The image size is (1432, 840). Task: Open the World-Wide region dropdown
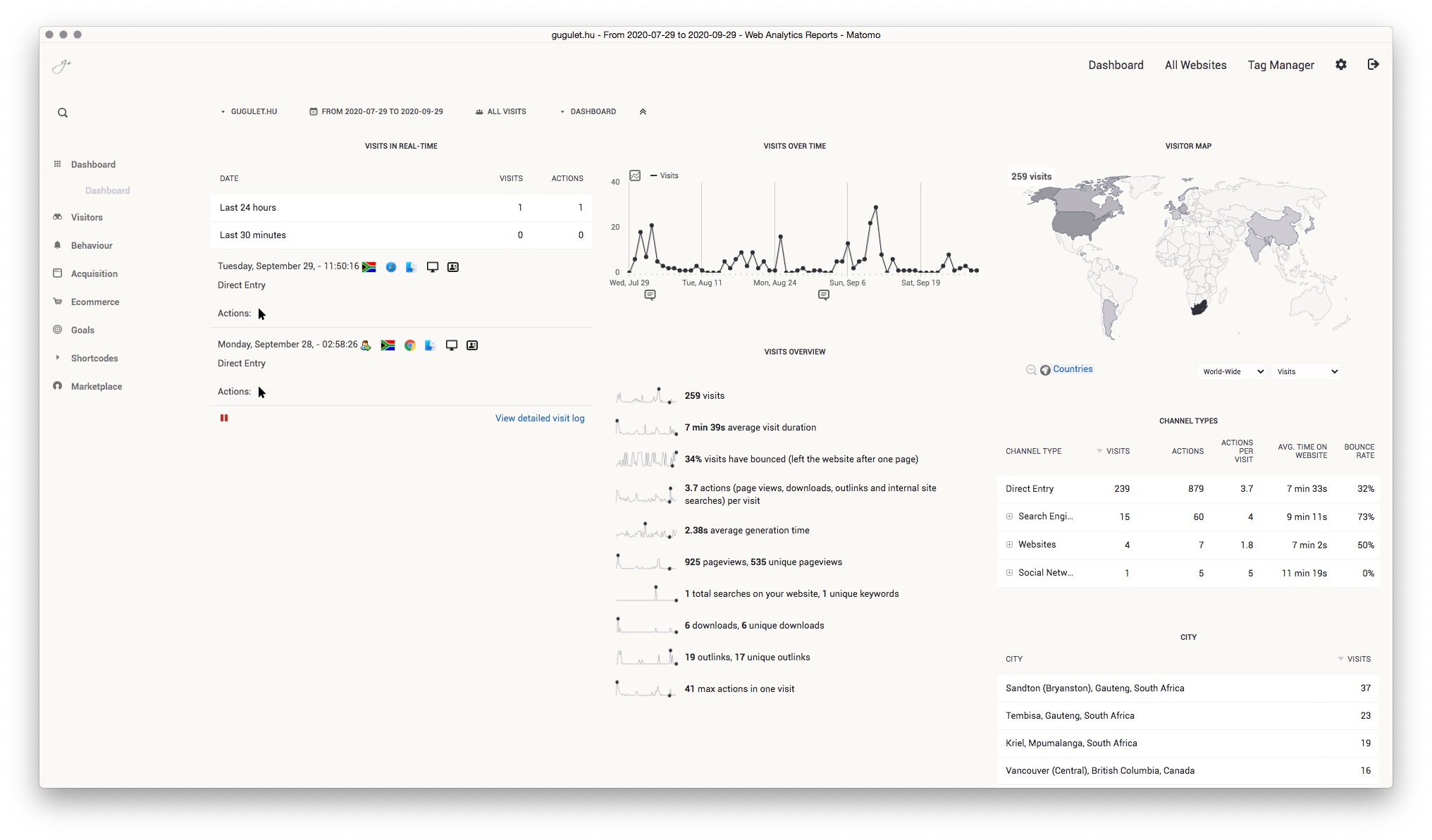click(1231, 371)
